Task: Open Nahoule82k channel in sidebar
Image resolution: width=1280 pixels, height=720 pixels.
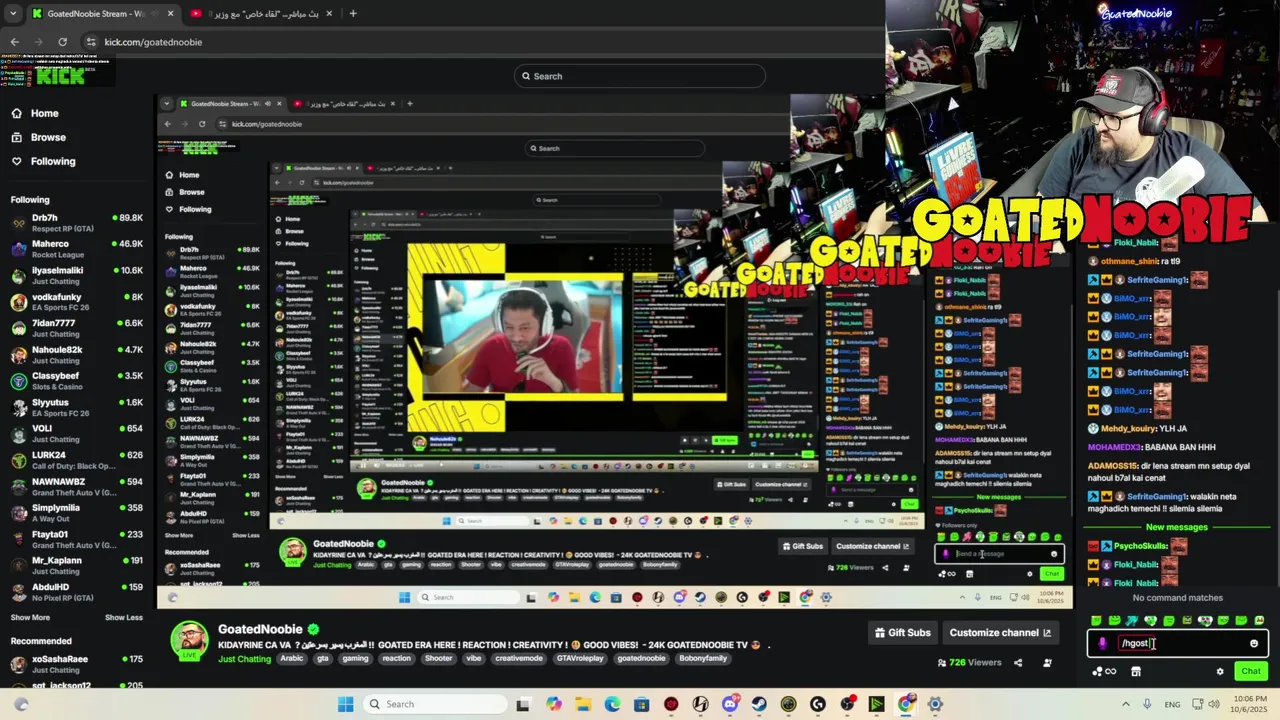Action: click(77, 354)
